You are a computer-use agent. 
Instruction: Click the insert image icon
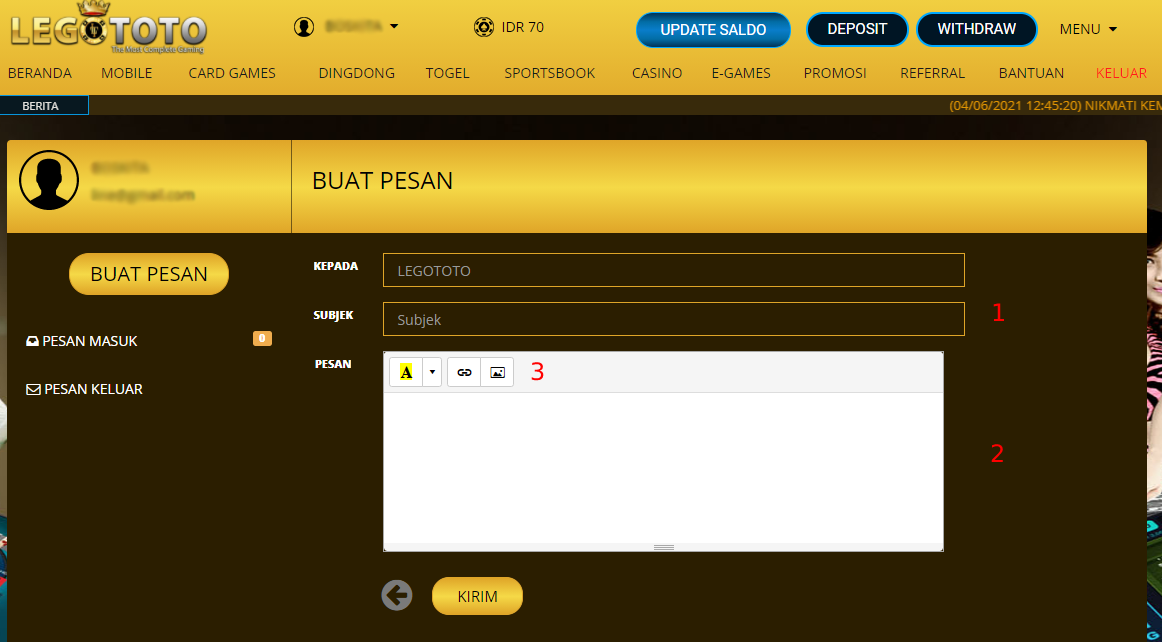(x=497, y=372)
